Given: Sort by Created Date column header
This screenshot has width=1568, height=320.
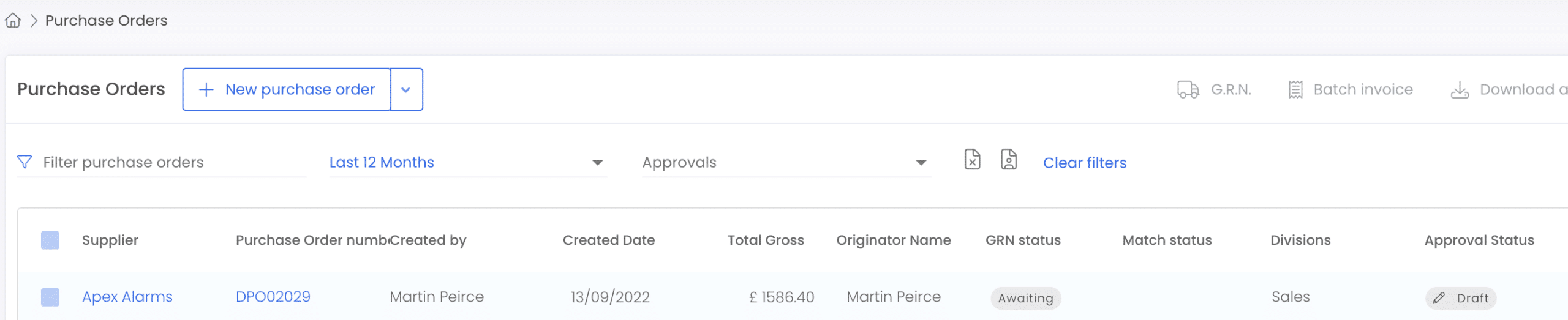Looking at the screenshot, I should click(x=609, y=240).
